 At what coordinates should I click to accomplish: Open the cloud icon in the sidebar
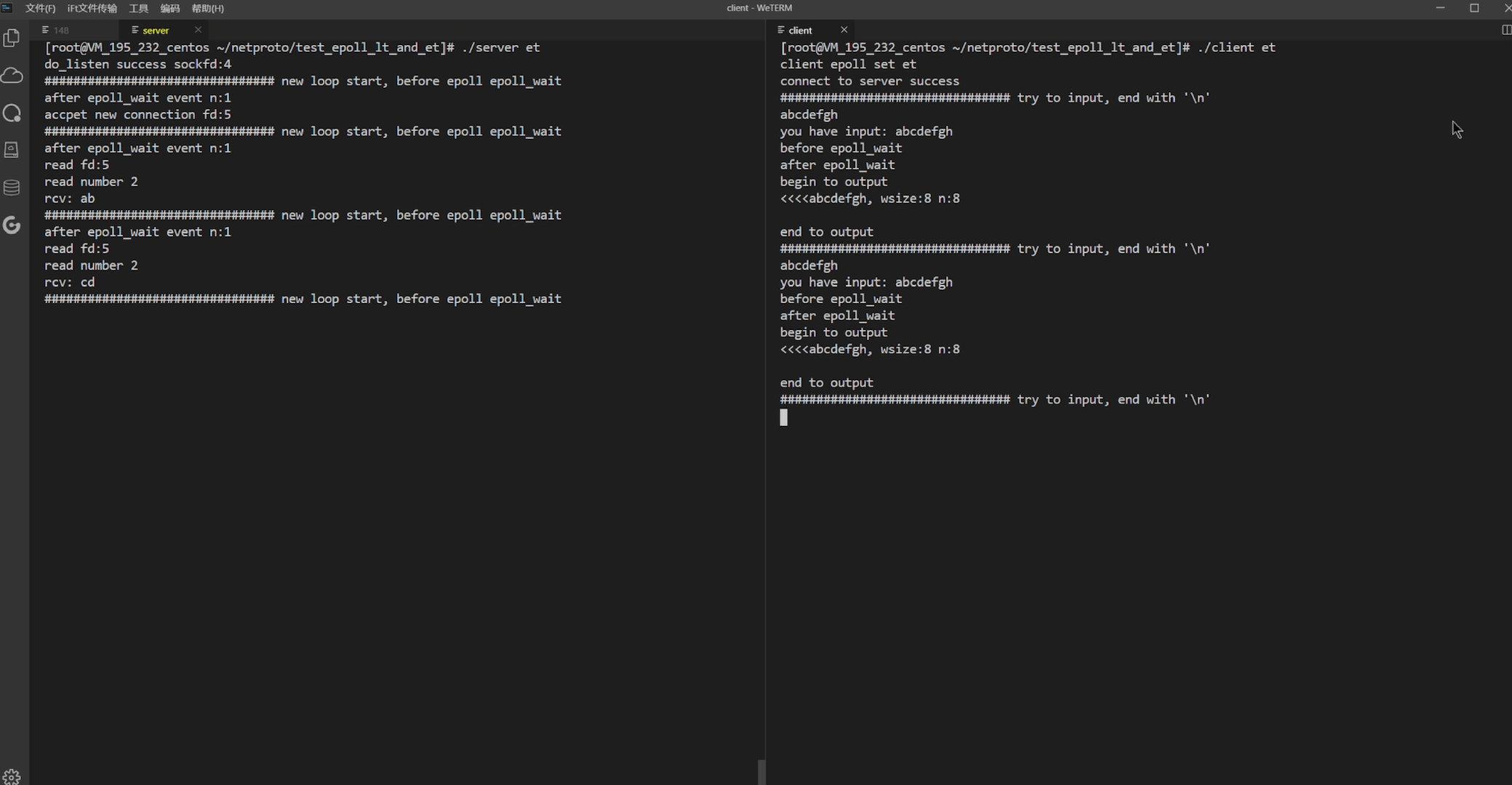click(12, 75)
